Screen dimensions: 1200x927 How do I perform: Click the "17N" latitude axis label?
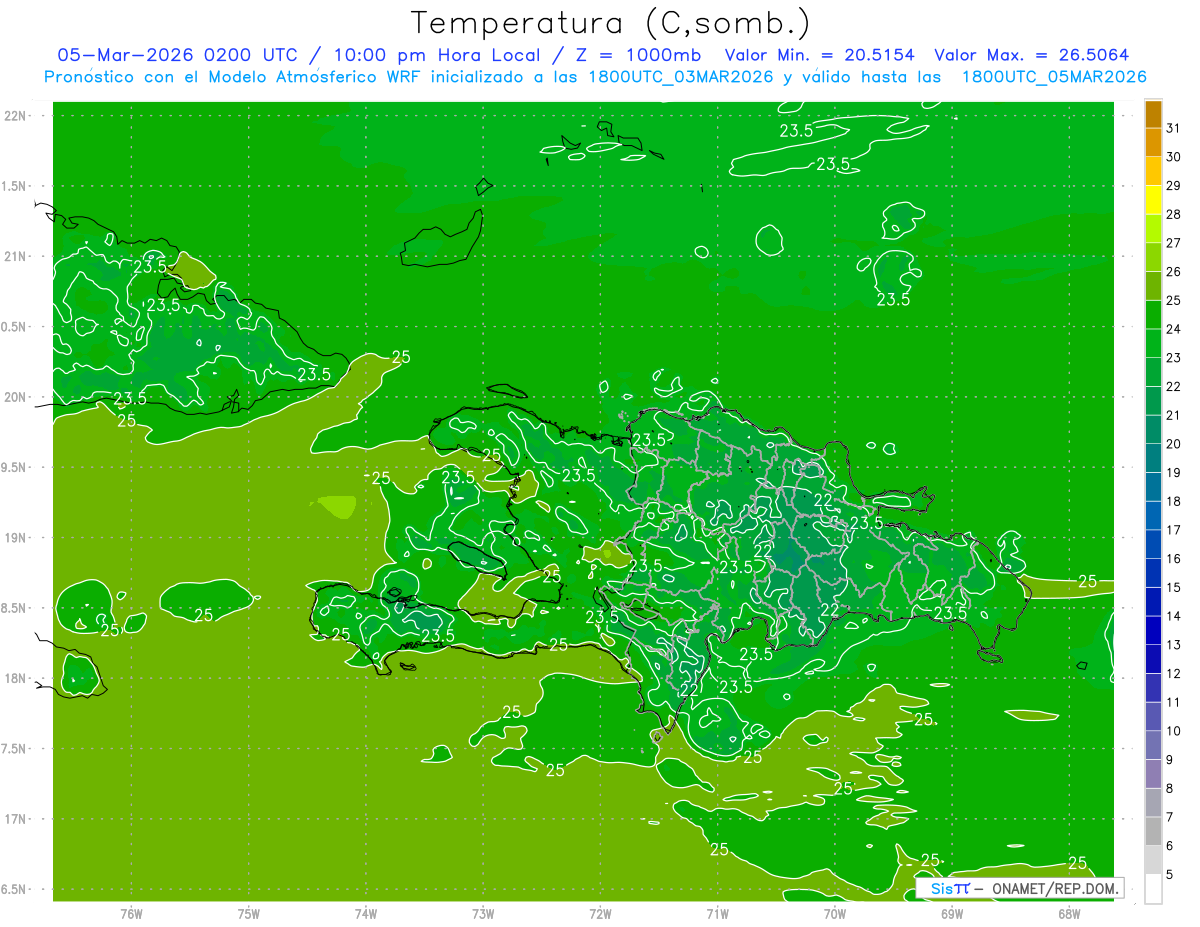pyautogui.click(x=14, y=820)
